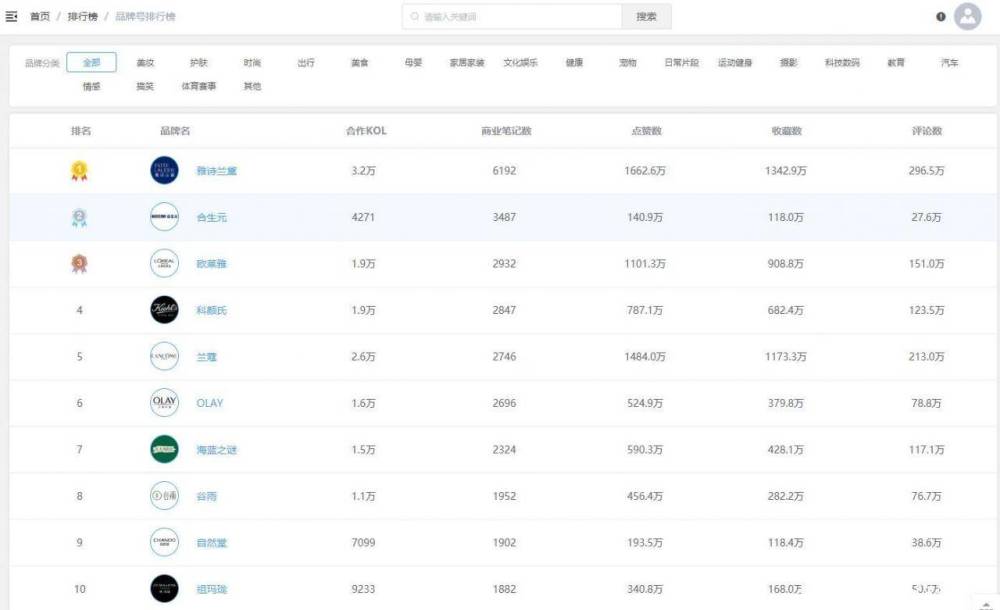Filter by 宠物 category
This screenshot has height=610, width=1000.
coord(628,63)
